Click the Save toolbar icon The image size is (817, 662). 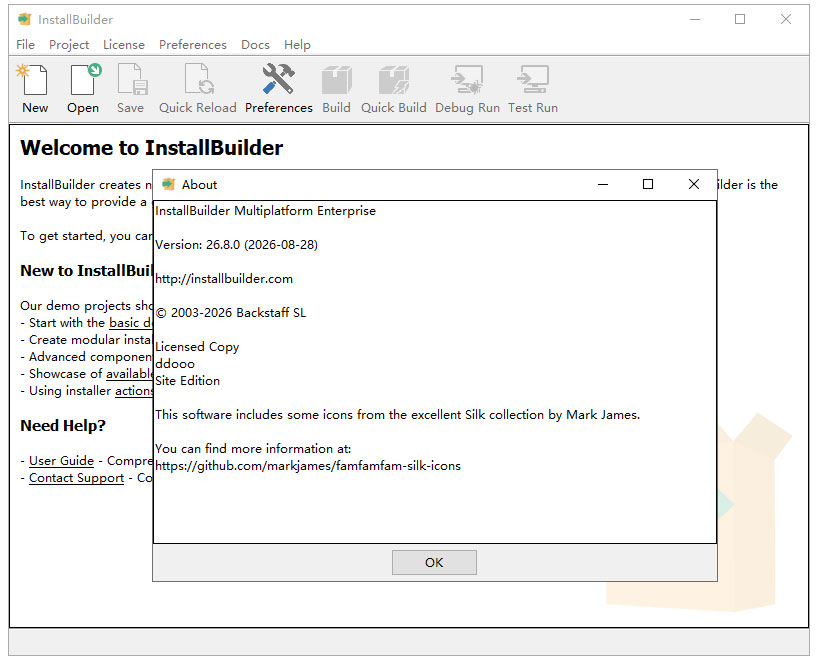point(132,80)
